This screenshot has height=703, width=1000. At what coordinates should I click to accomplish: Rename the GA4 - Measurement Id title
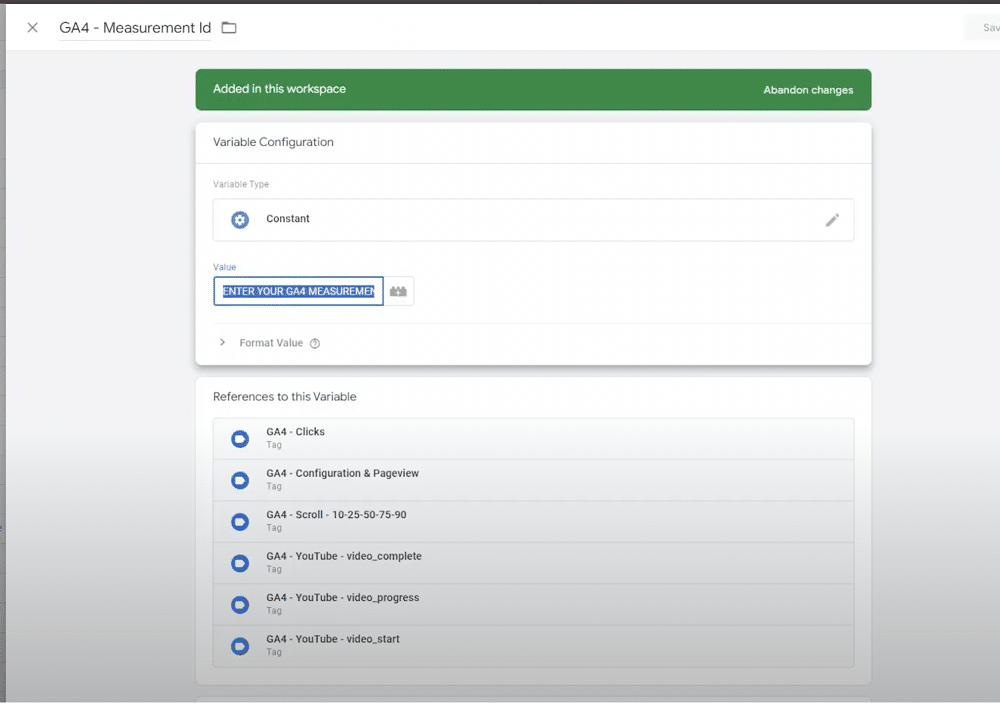pyautogui.click(x=134, y=28)
